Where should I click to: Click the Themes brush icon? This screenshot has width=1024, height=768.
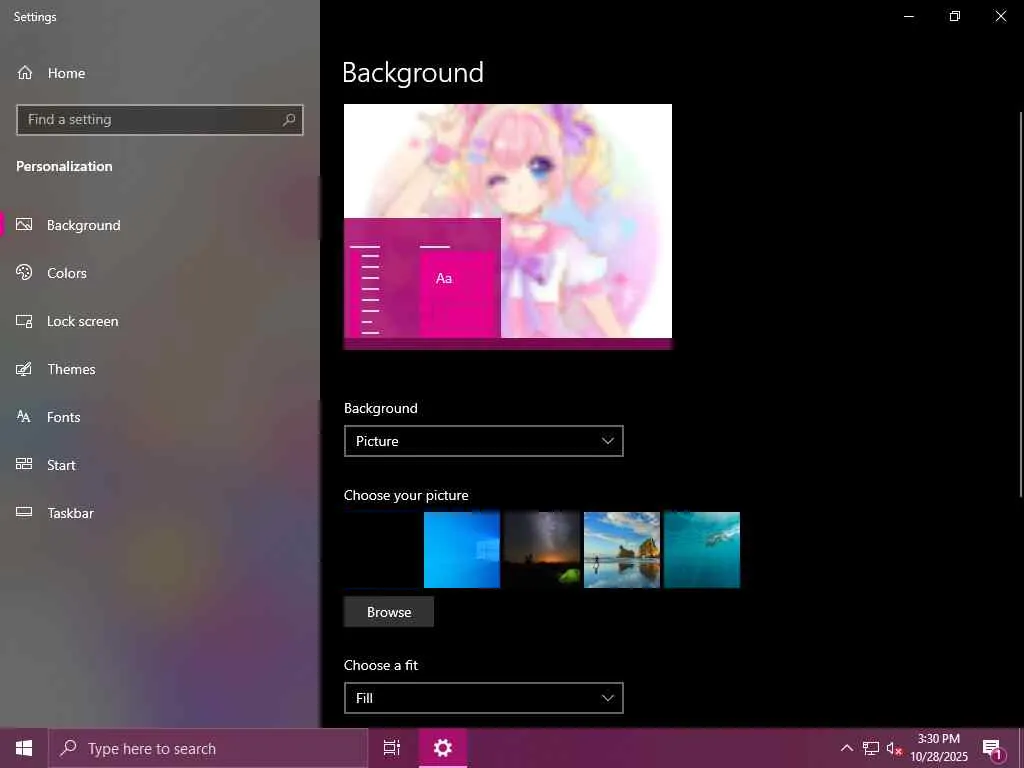tap(24, 369)
